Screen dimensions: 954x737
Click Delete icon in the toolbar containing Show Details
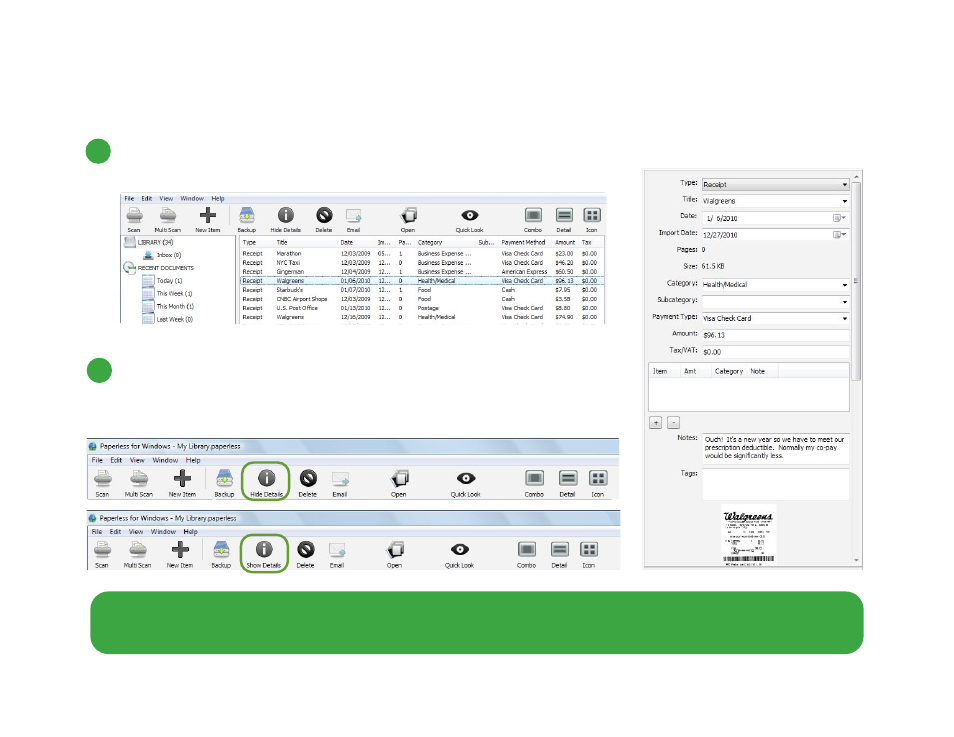click(x=305, y=550)
